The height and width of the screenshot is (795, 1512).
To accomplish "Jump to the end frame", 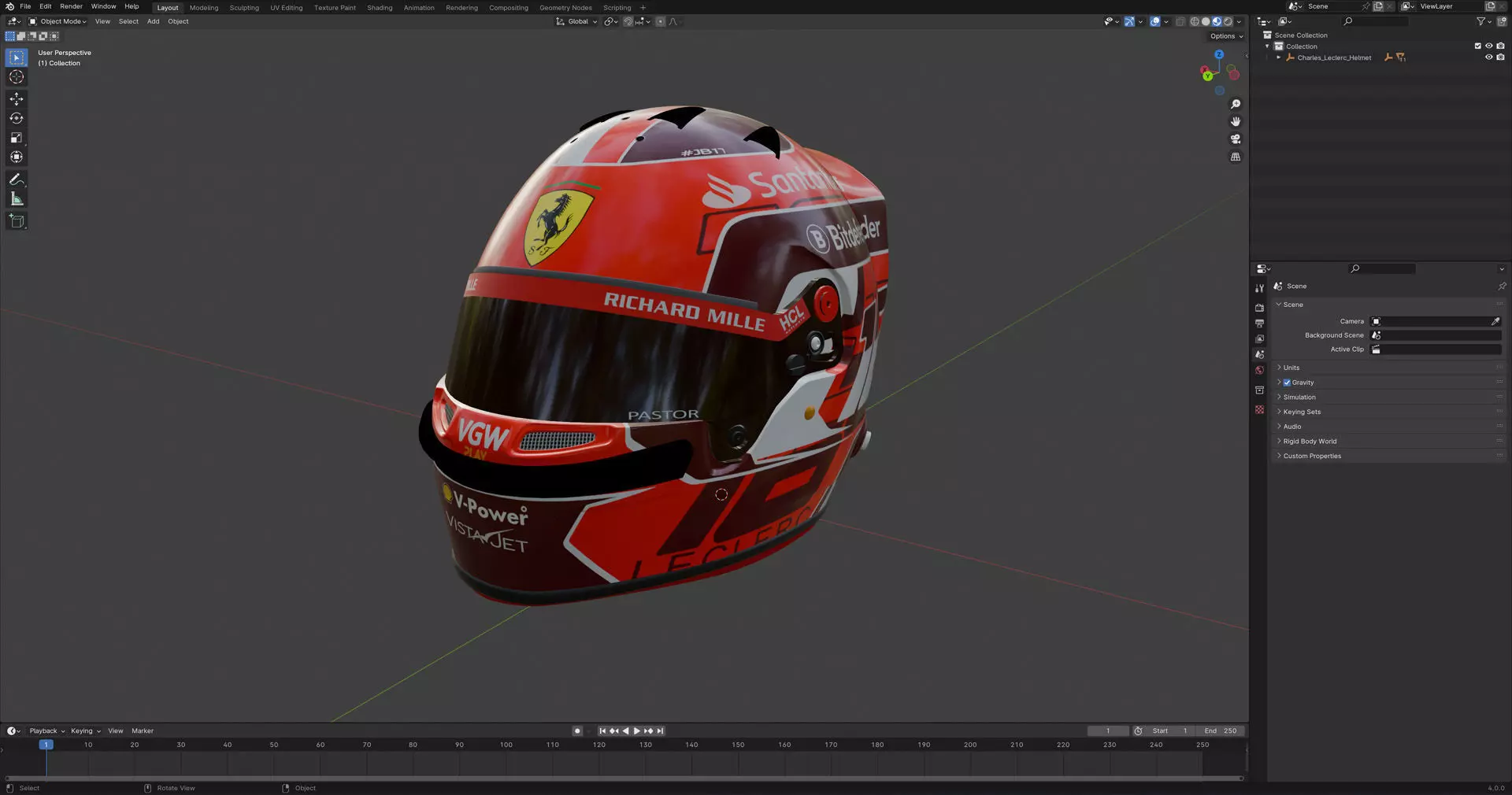I will pos(660,730).
